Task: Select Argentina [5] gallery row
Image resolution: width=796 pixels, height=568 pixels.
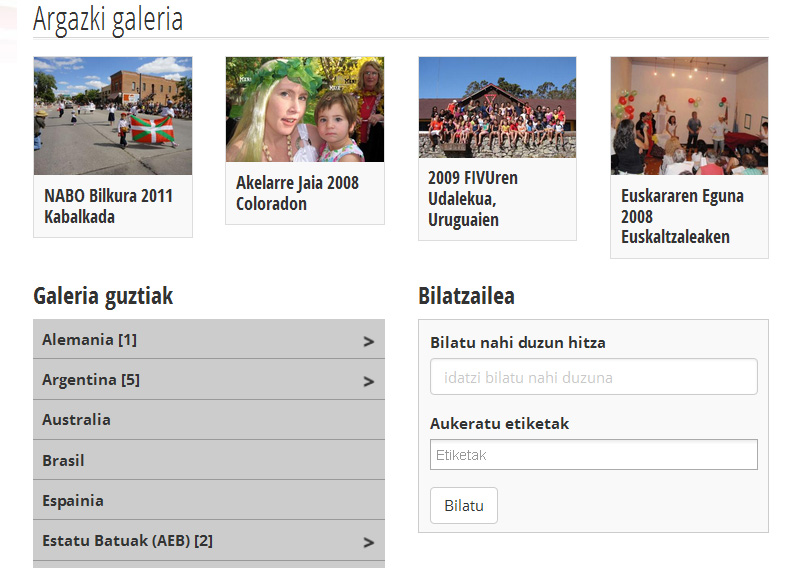Action: tap(209, 379)
